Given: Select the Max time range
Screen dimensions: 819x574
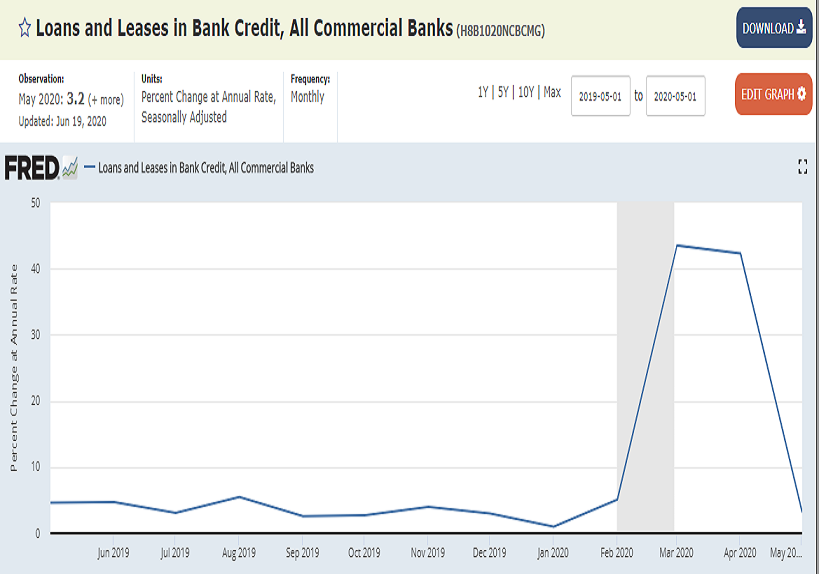Looking at the screenshot, I should [552, 92].
